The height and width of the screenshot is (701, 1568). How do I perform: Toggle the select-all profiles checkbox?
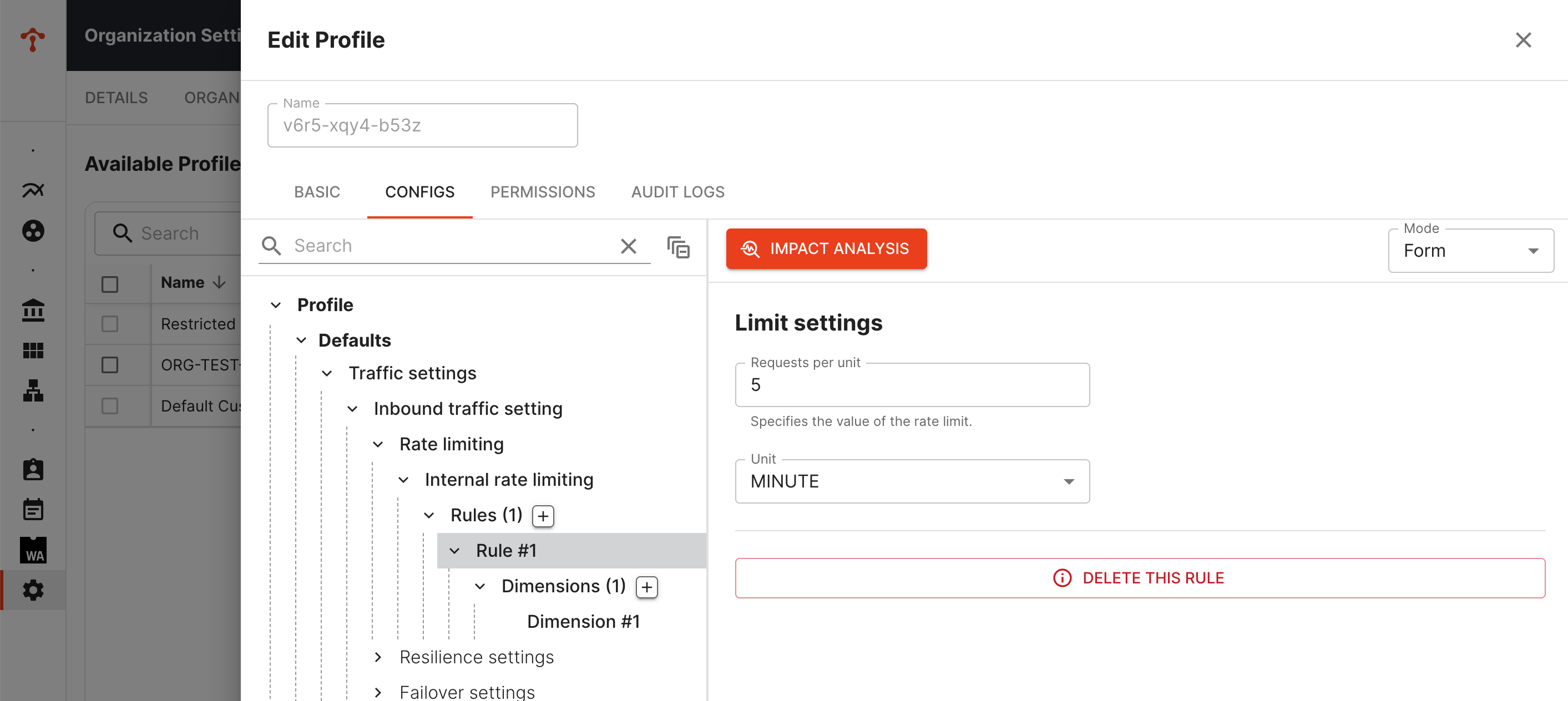109,284
